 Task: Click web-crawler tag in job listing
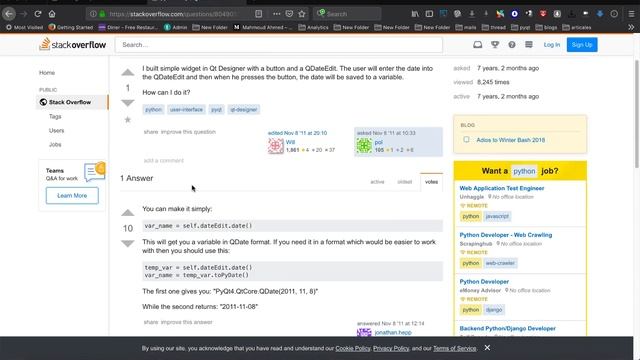click(500, 263)
